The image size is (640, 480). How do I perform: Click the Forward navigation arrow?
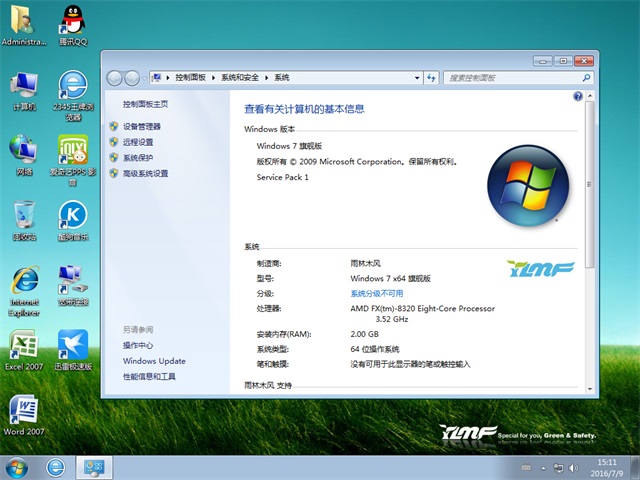point(132,78)
